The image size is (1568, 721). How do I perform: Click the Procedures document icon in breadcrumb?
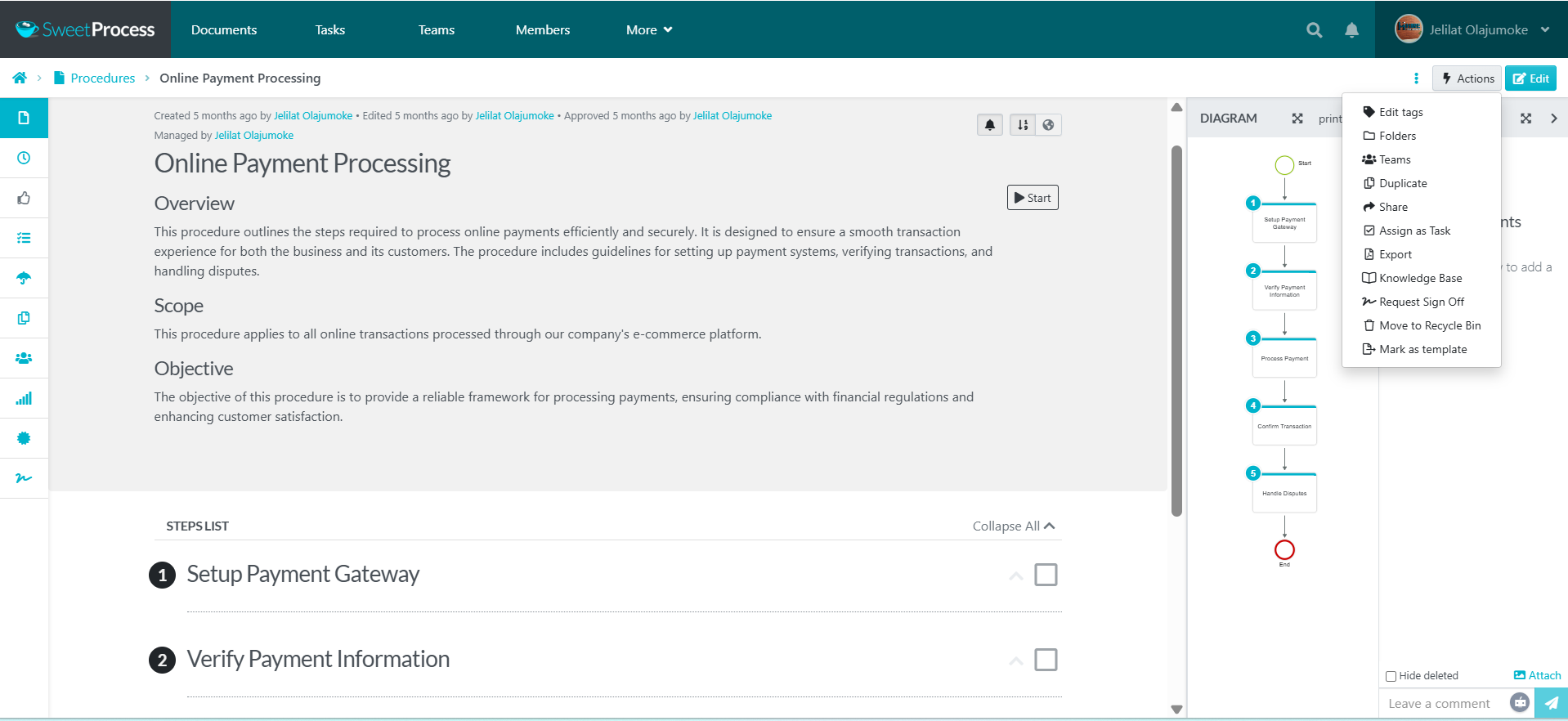59,78
